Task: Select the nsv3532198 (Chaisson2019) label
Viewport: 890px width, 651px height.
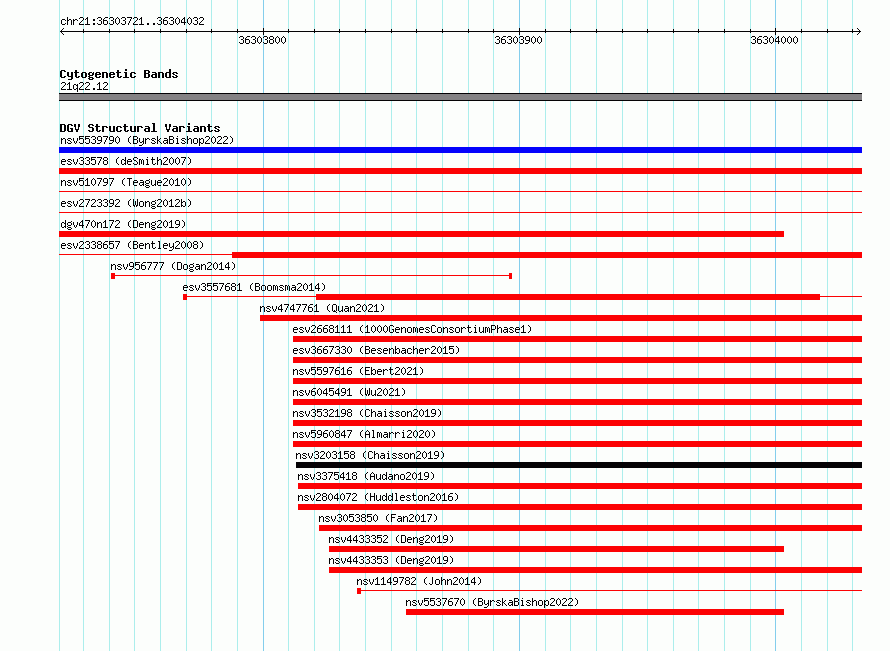Action: pos(367,413)
